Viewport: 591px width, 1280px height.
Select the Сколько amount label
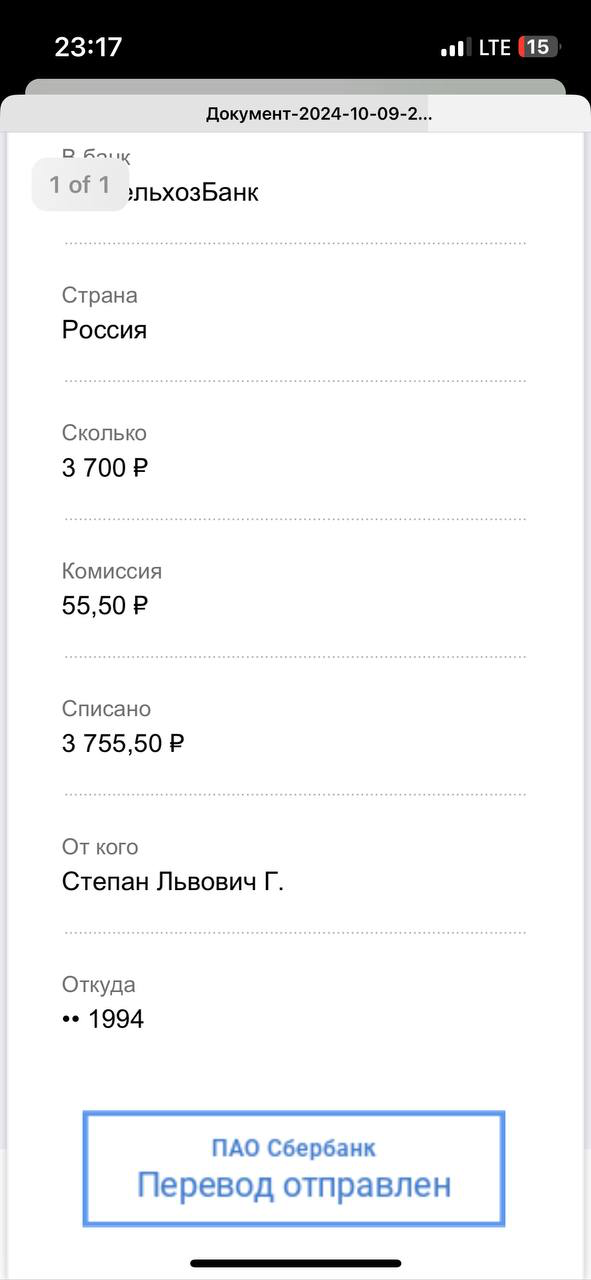tap(104, 433)
